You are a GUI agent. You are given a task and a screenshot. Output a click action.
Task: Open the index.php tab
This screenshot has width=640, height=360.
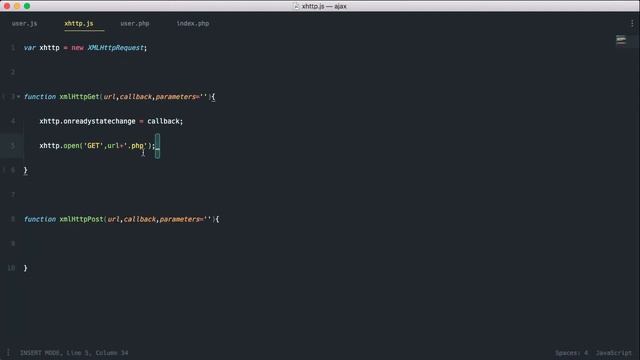[193, 24]
